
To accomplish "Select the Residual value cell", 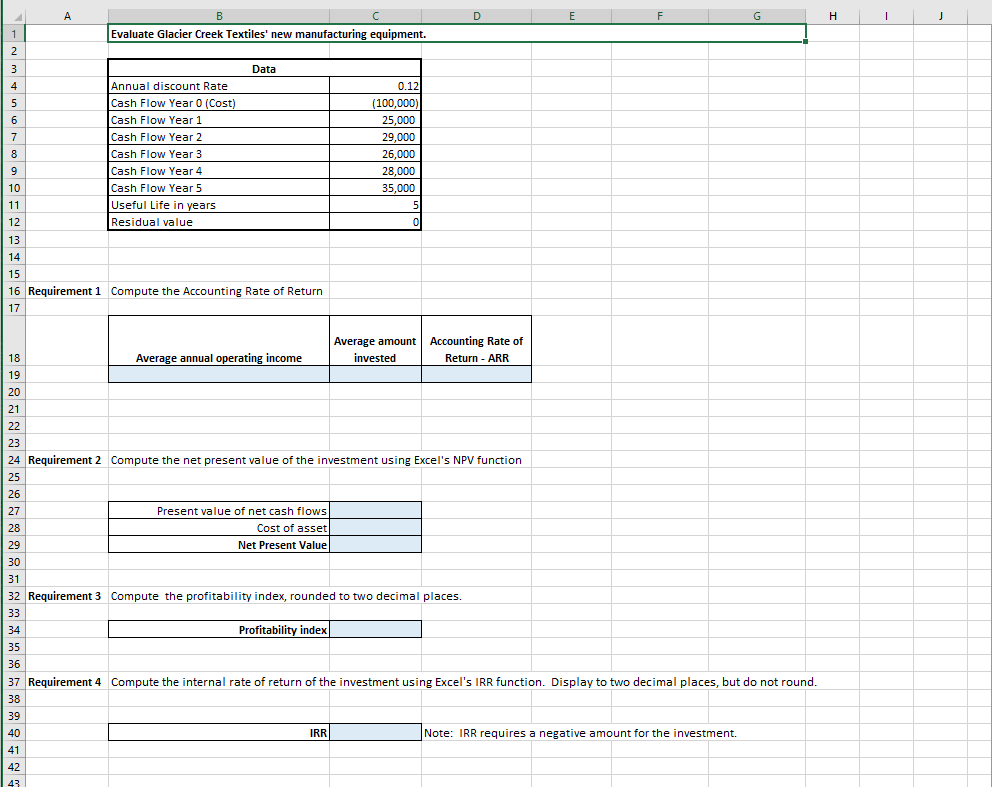I will (375, 222).
